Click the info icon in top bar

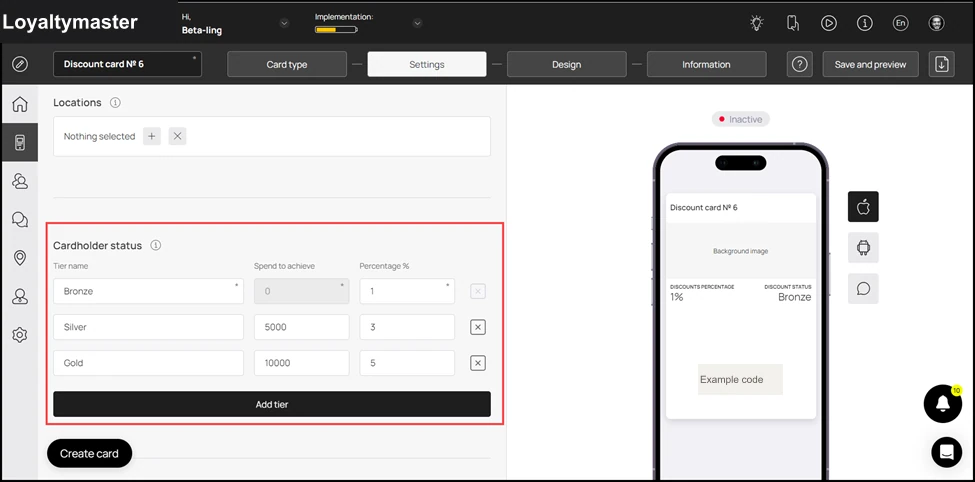(x=864, y=23)
